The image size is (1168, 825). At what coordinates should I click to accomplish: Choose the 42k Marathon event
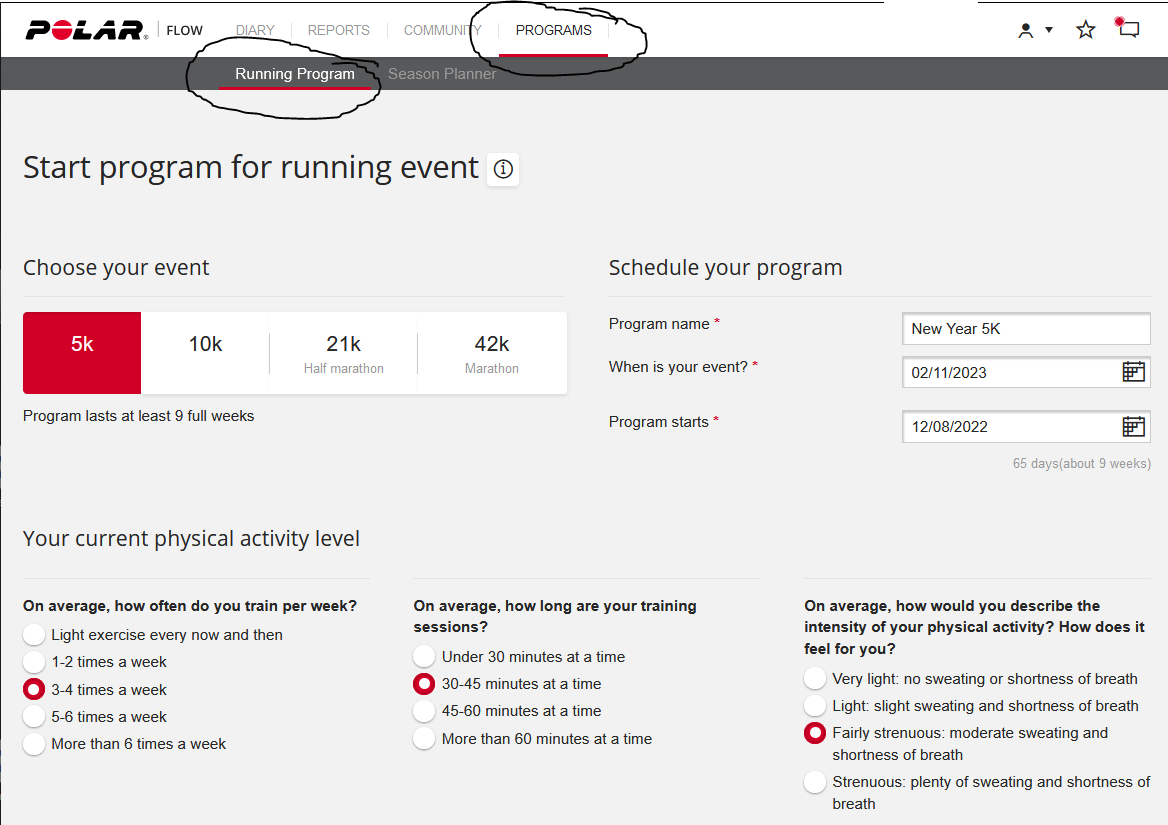(x=491, y=352)
